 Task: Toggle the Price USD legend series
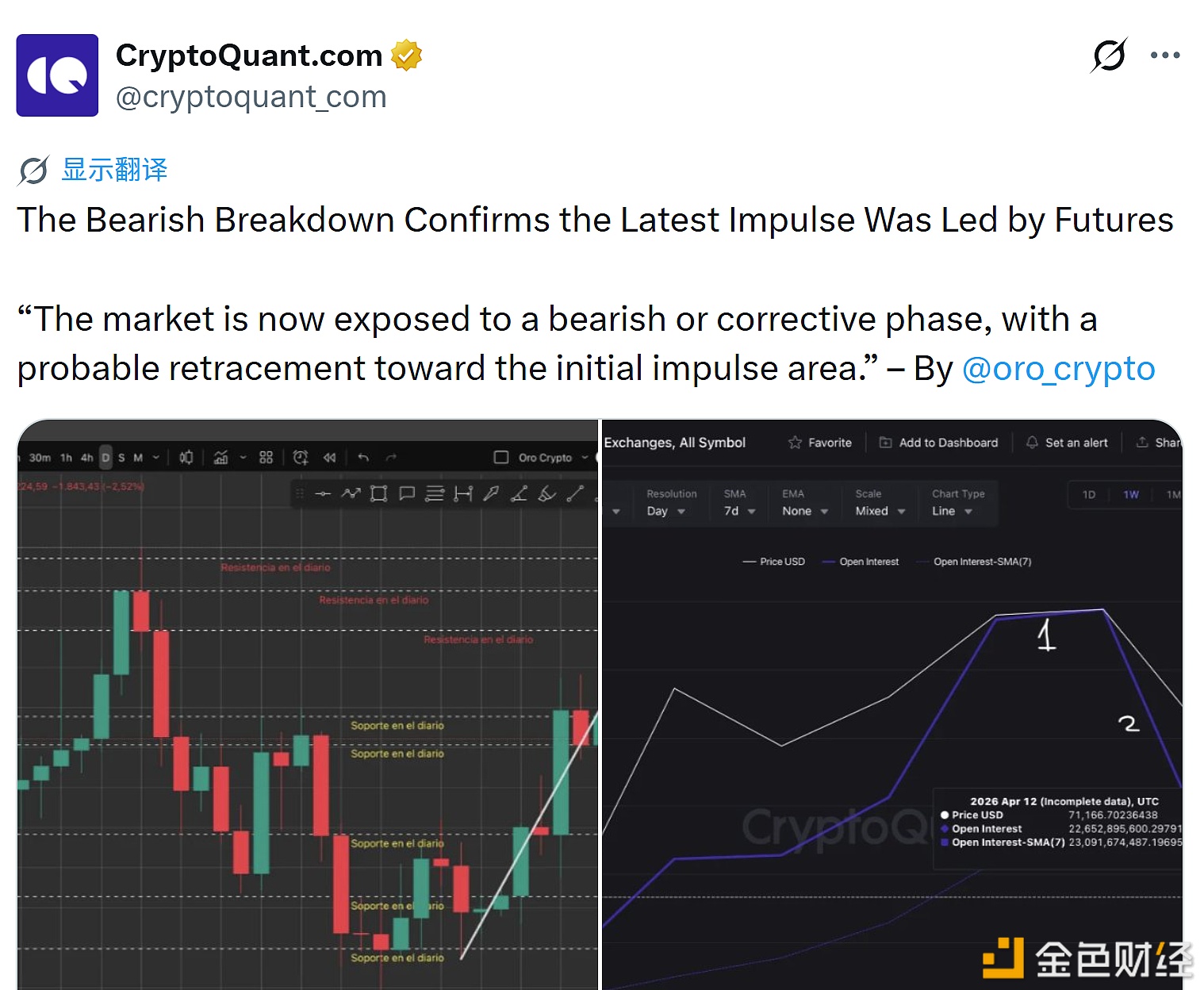(774, 562)
